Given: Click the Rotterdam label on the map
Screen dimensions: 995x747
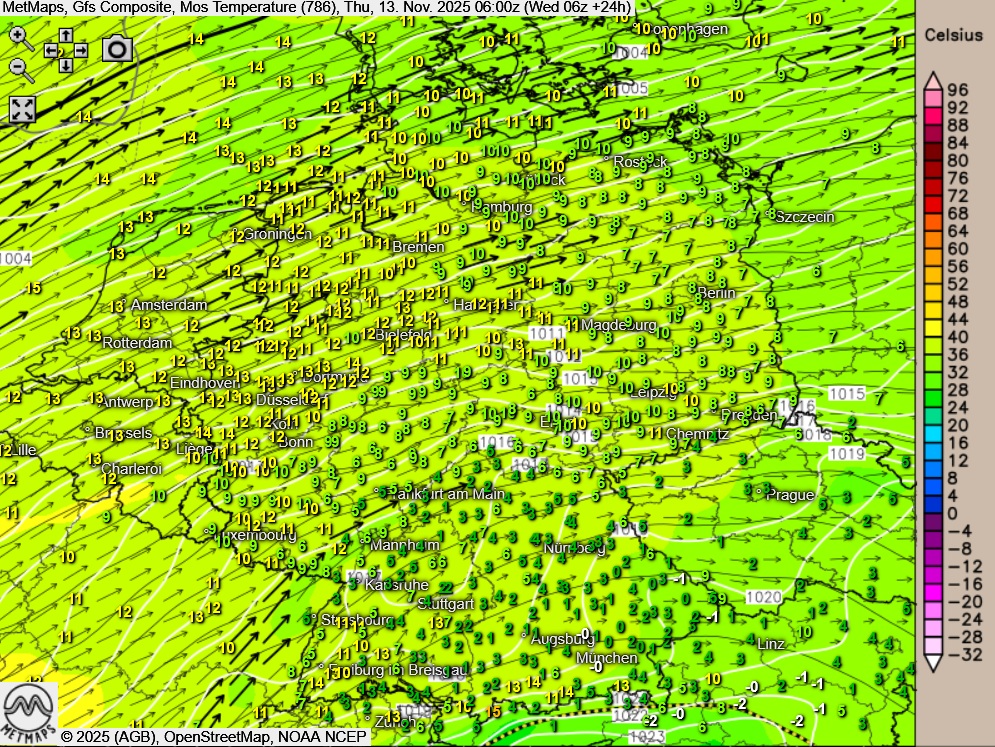Looking at the screenshot, I should pyautogui.click(x=137, y=342).
